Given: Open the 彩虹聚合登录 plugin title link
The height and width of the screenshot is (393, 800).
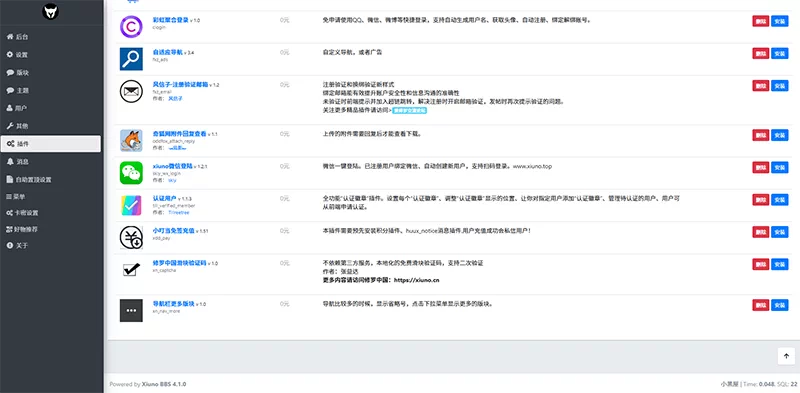Looking at the screenshot, I should tap(170, 20).
